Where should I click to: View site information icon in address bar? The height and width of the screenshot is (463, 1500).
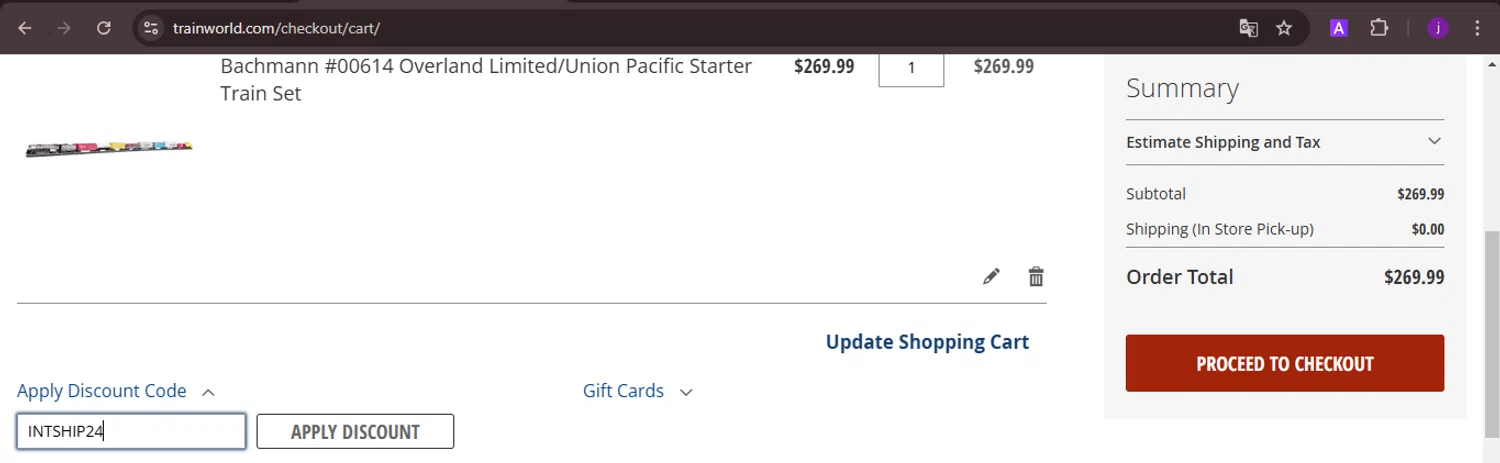coord(151,28)
